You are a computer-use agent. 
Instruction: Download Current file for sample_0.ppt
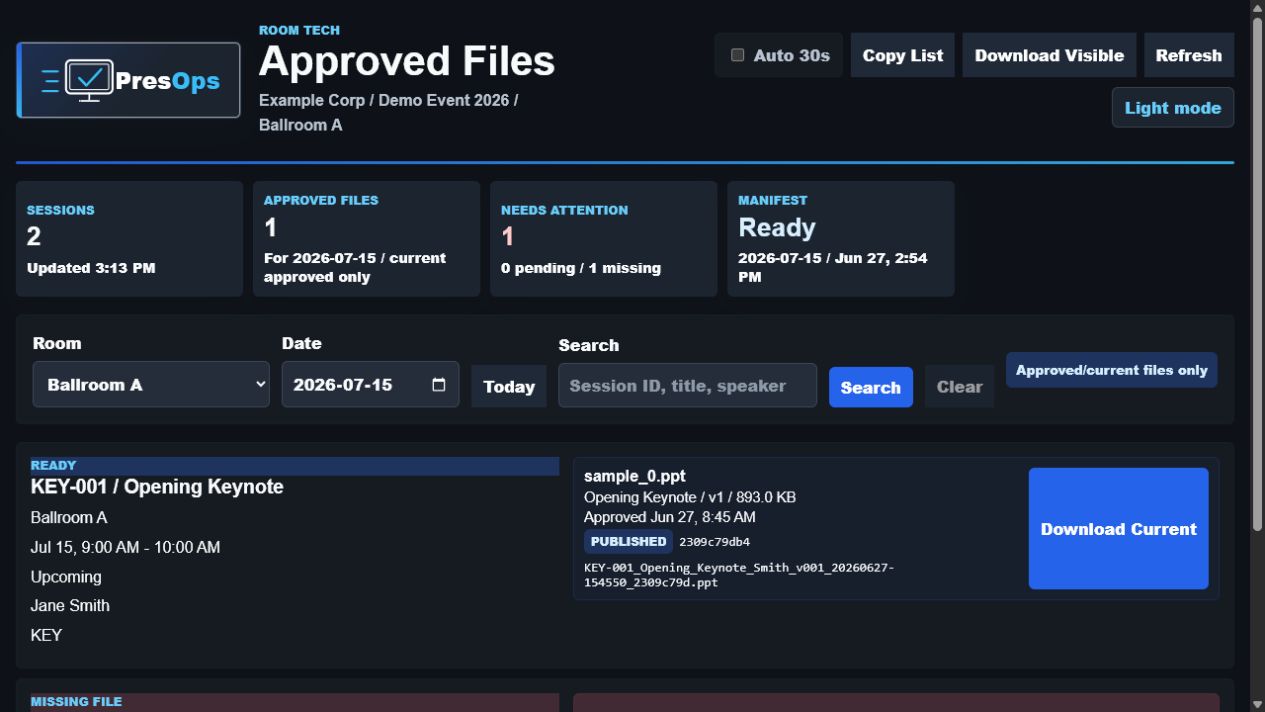pos(1119,529)
